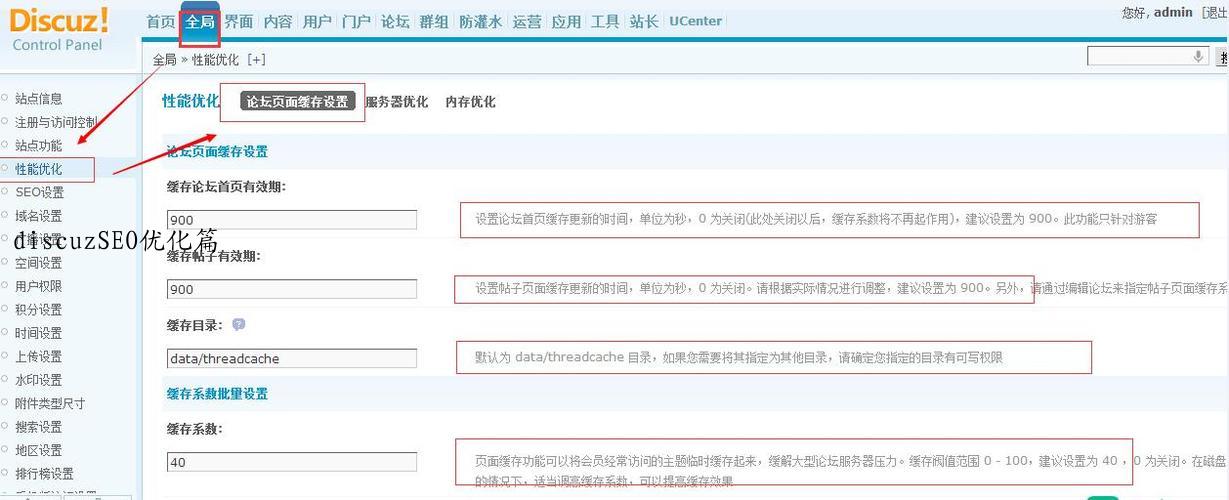Screen dimensions: 1229x500
Task: Focus the 缓存论坛首页有效期 input field
Action: pos(292,220)
